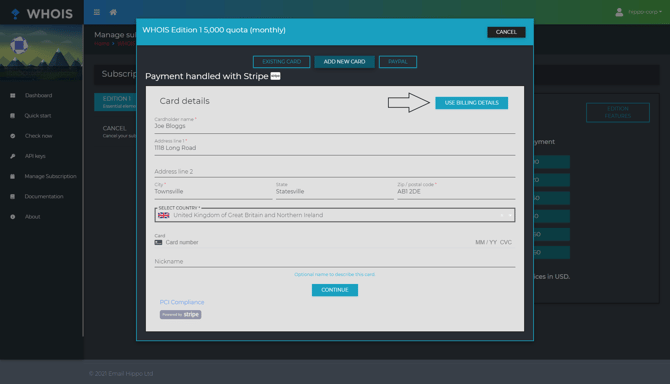Click the Stripe badge next to payment heading
The height and width of the screenshot is (384, 670).
(276, 76)
